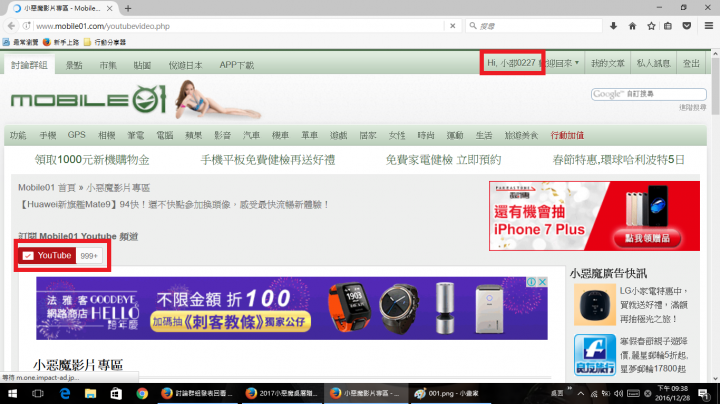
Task: Select the 景點 tab
Action: point(74,65)
